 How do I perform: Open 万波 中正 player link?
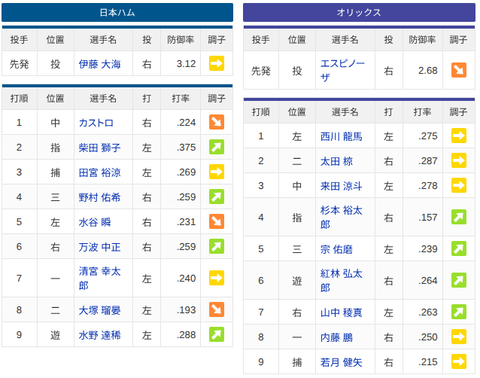99,247
